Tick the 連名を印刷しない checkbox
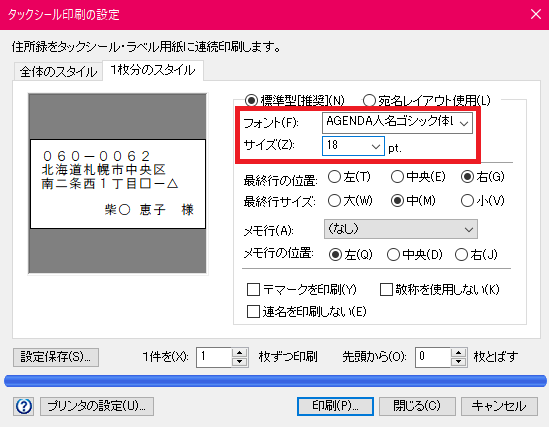This screenshot has width=549, height=427. coord(253,311)
